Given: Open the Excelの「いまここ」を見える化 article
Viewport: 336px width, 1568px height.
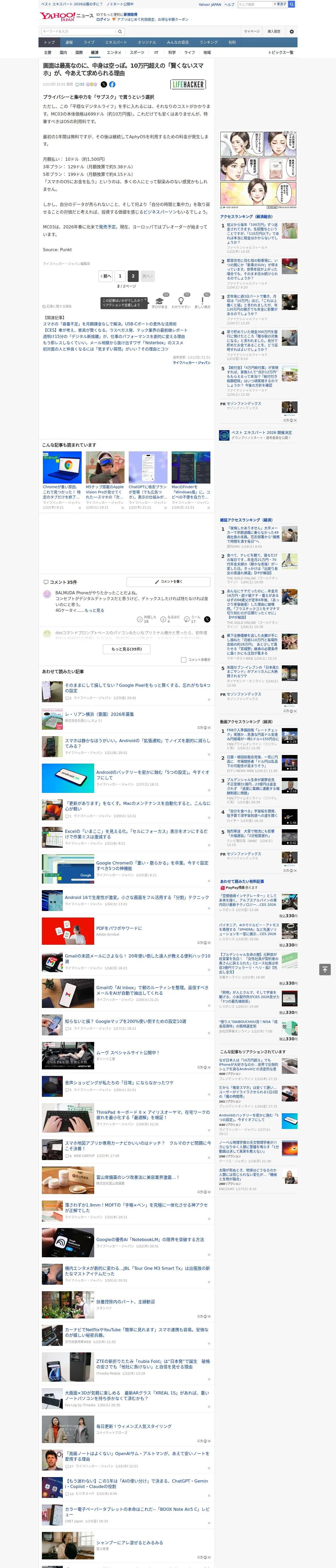Looking at the screenshot, I should [x=137, y=834].
